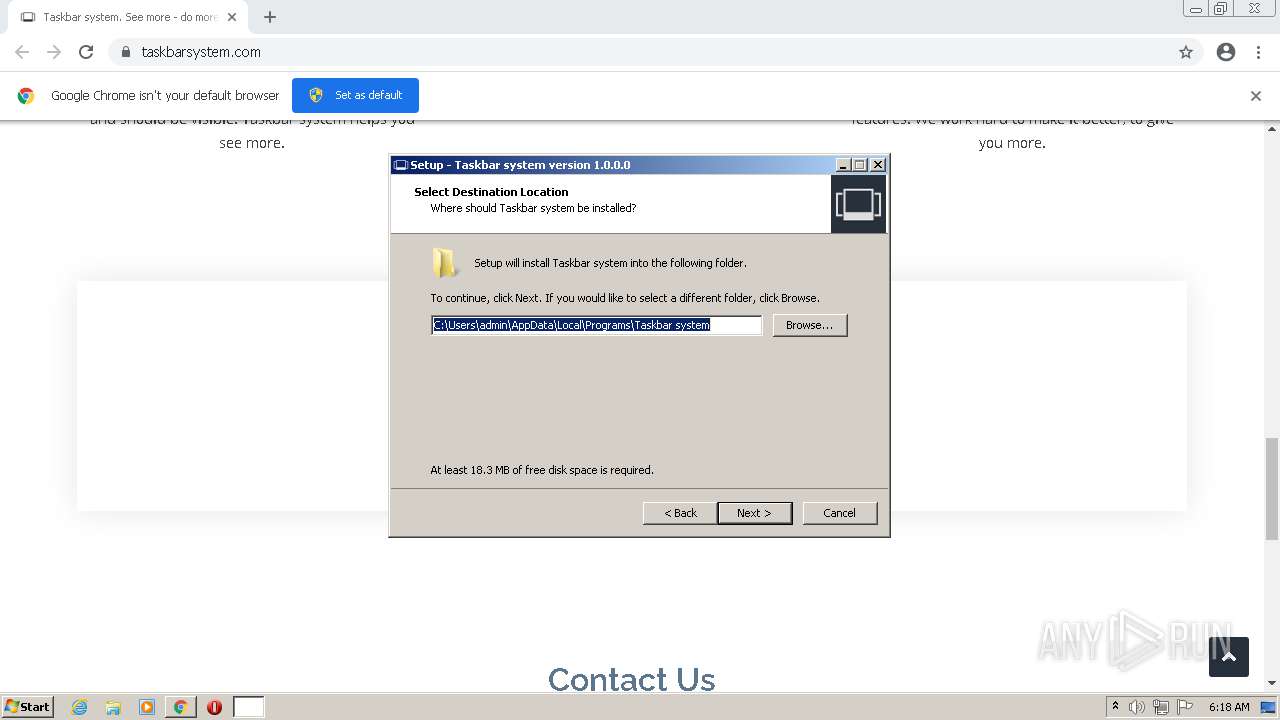Image resolution: width=1280 pixels, height=720 pixels.
Task: Click the Next button in Setup
Action: coord(754,513)
